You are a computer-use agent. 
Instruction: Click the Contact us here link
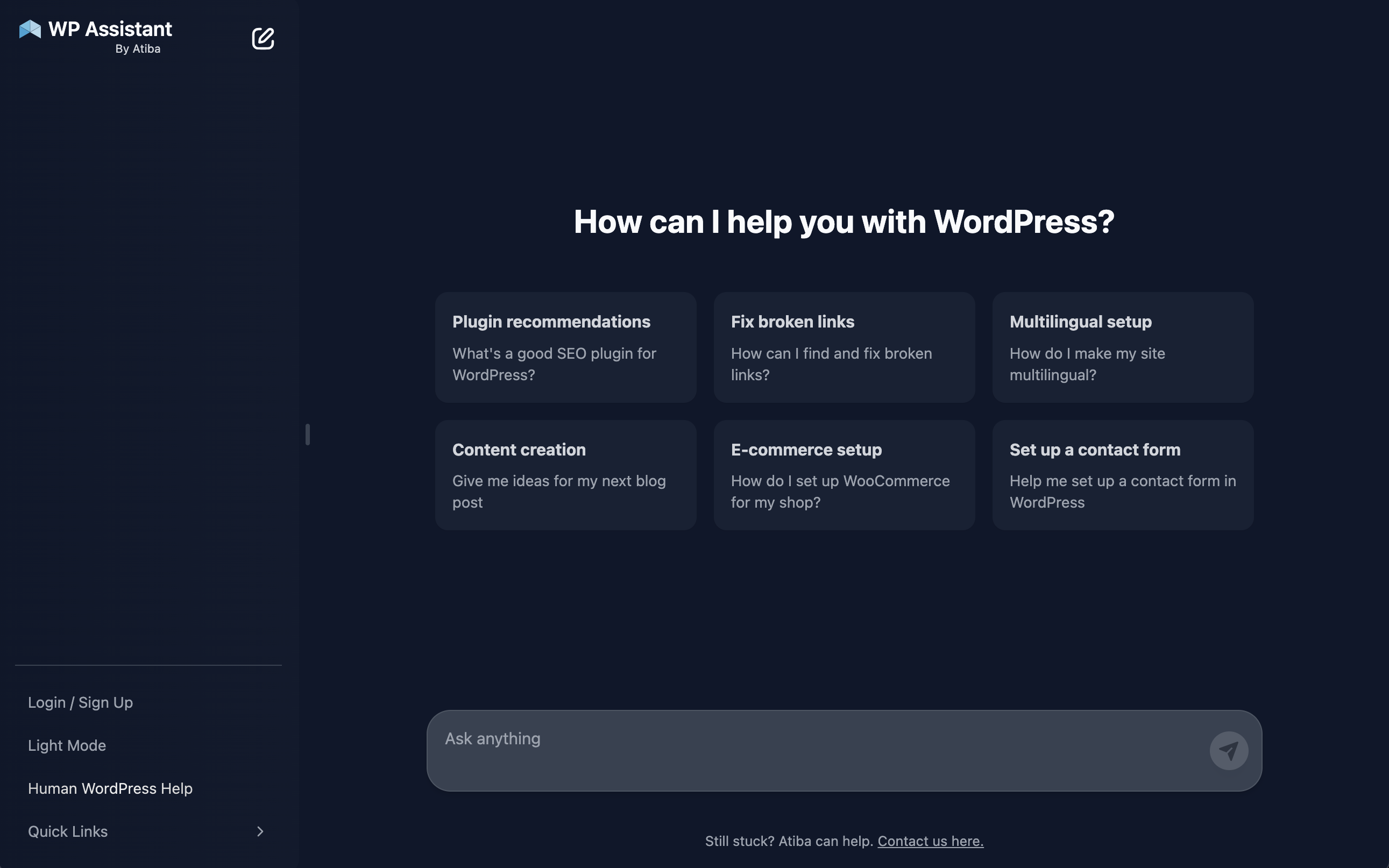point(930,841)
